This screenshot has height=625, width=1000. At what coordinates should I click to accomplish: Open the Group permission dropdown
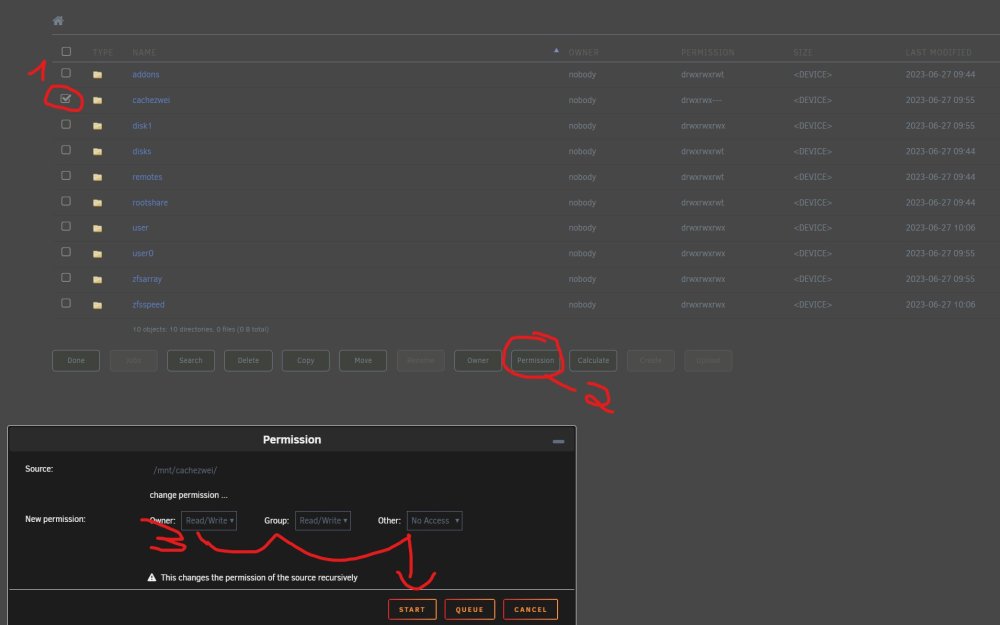coord(323,520)
